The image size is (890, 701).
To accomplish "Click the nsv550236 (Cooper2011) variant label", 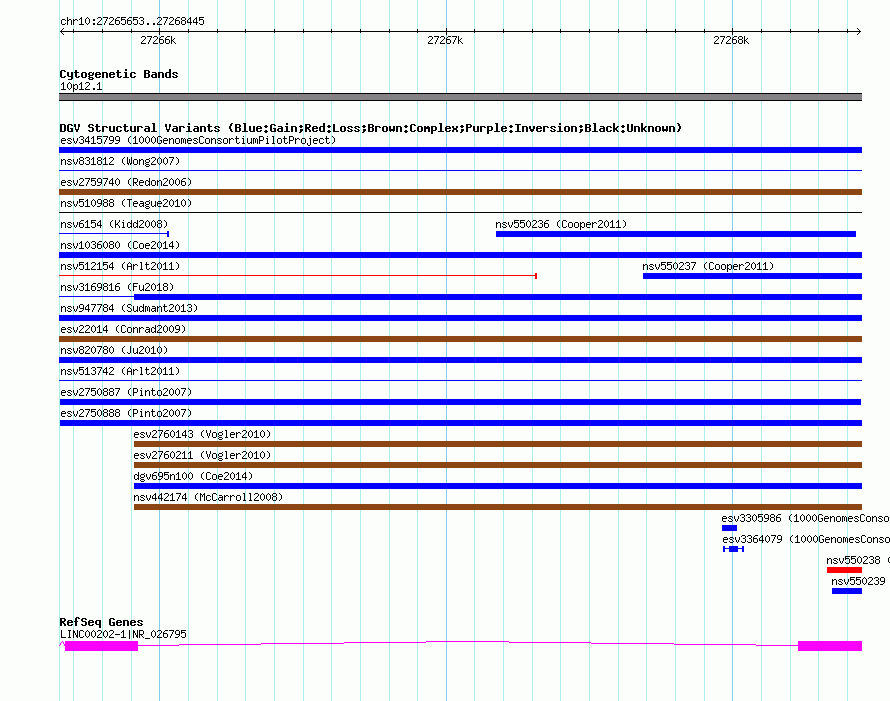I will coord(561,224).
